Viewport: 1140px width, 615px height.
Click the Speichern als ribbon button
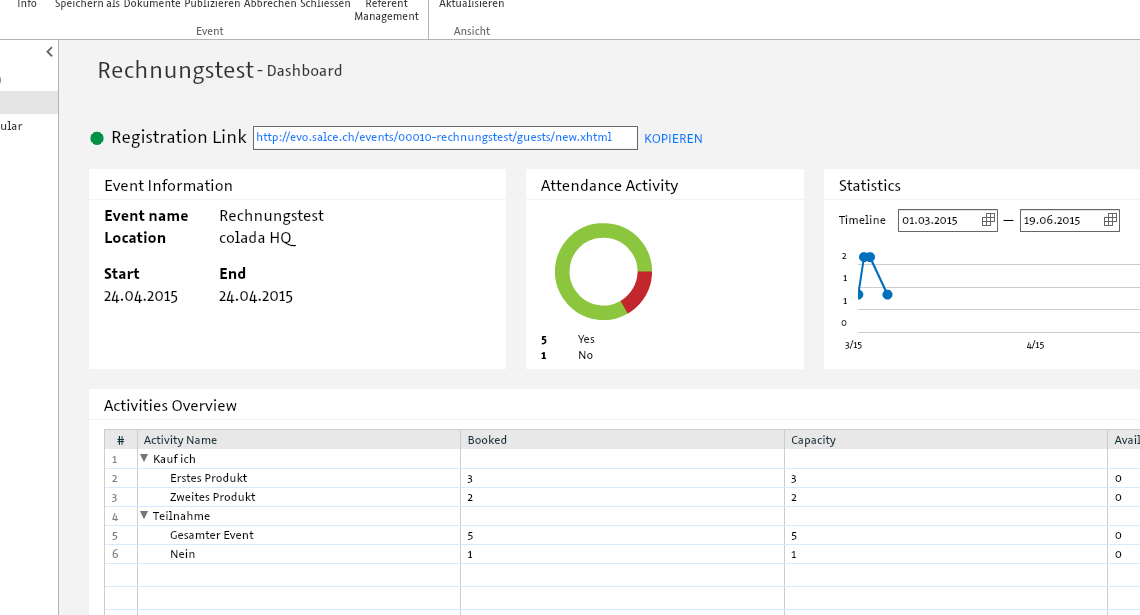pos(88,4)
